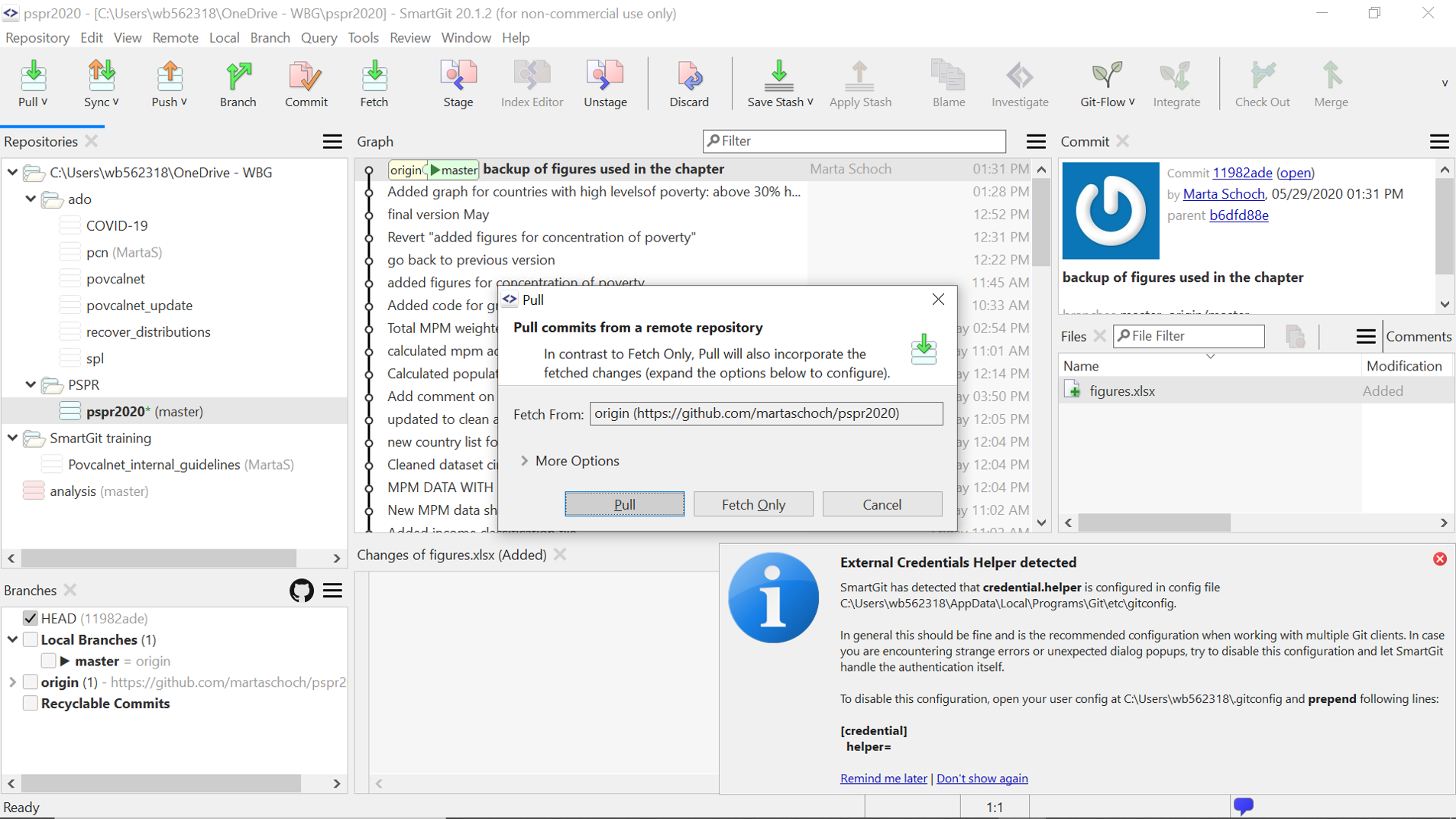Open the Files panel hamburger menu
Viewport: 1456px width, 819px height.
pyautogui.click(x=1366, y=336)
